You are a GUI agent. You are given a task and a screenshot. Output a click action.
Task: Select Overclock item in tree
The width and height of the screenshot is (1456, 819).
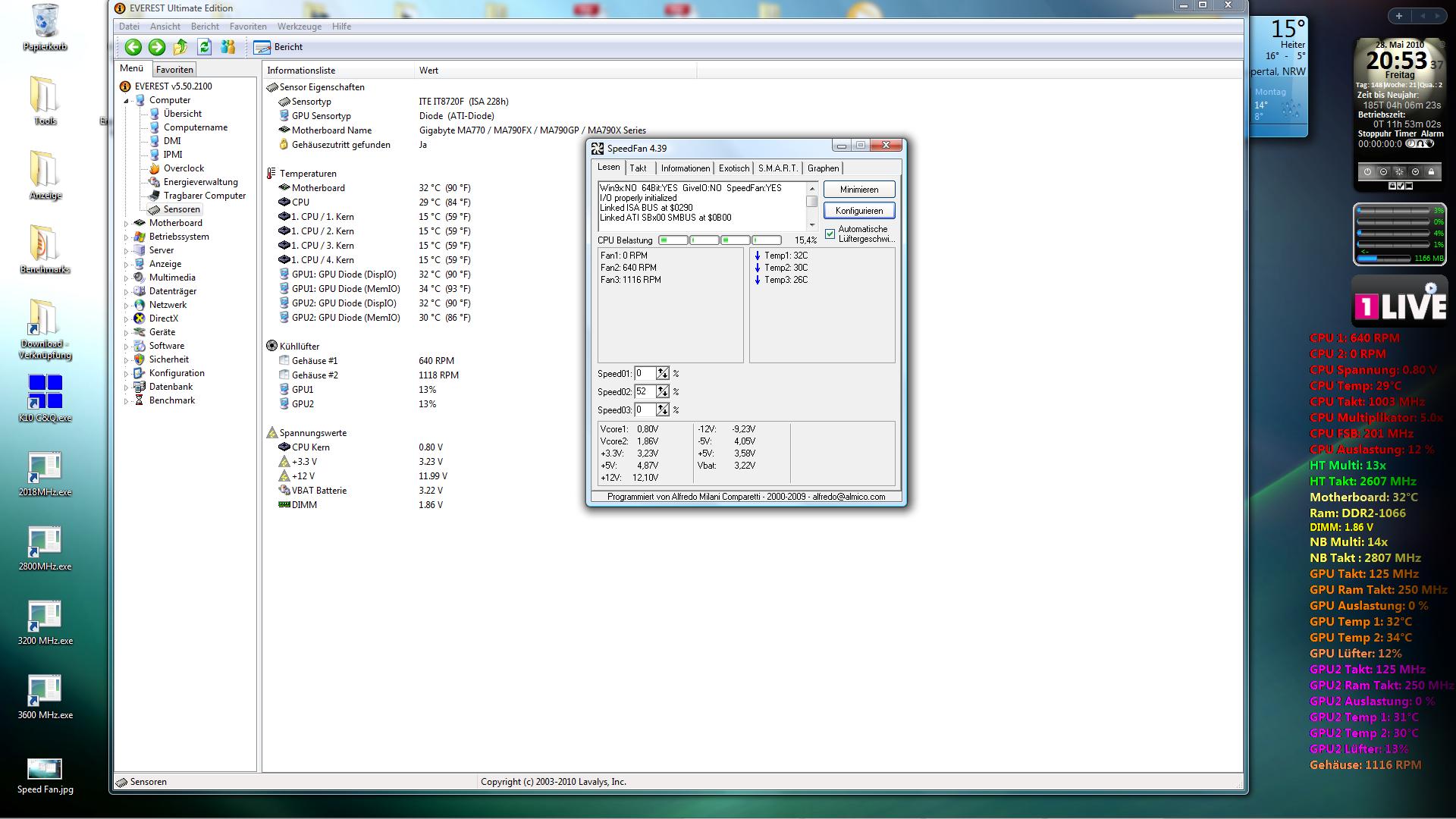coord(184,168)
